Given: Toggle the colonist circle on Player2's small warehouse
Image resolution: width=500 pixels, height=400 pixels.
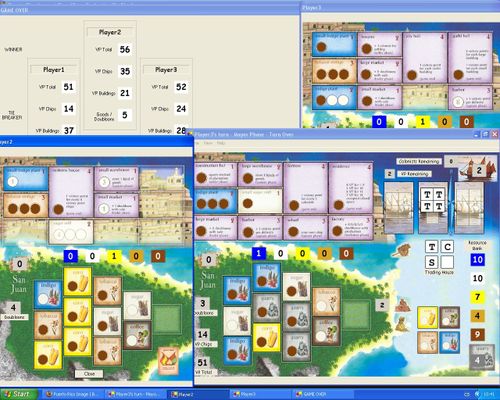Looking at the screenshot, I should [104, 182].
